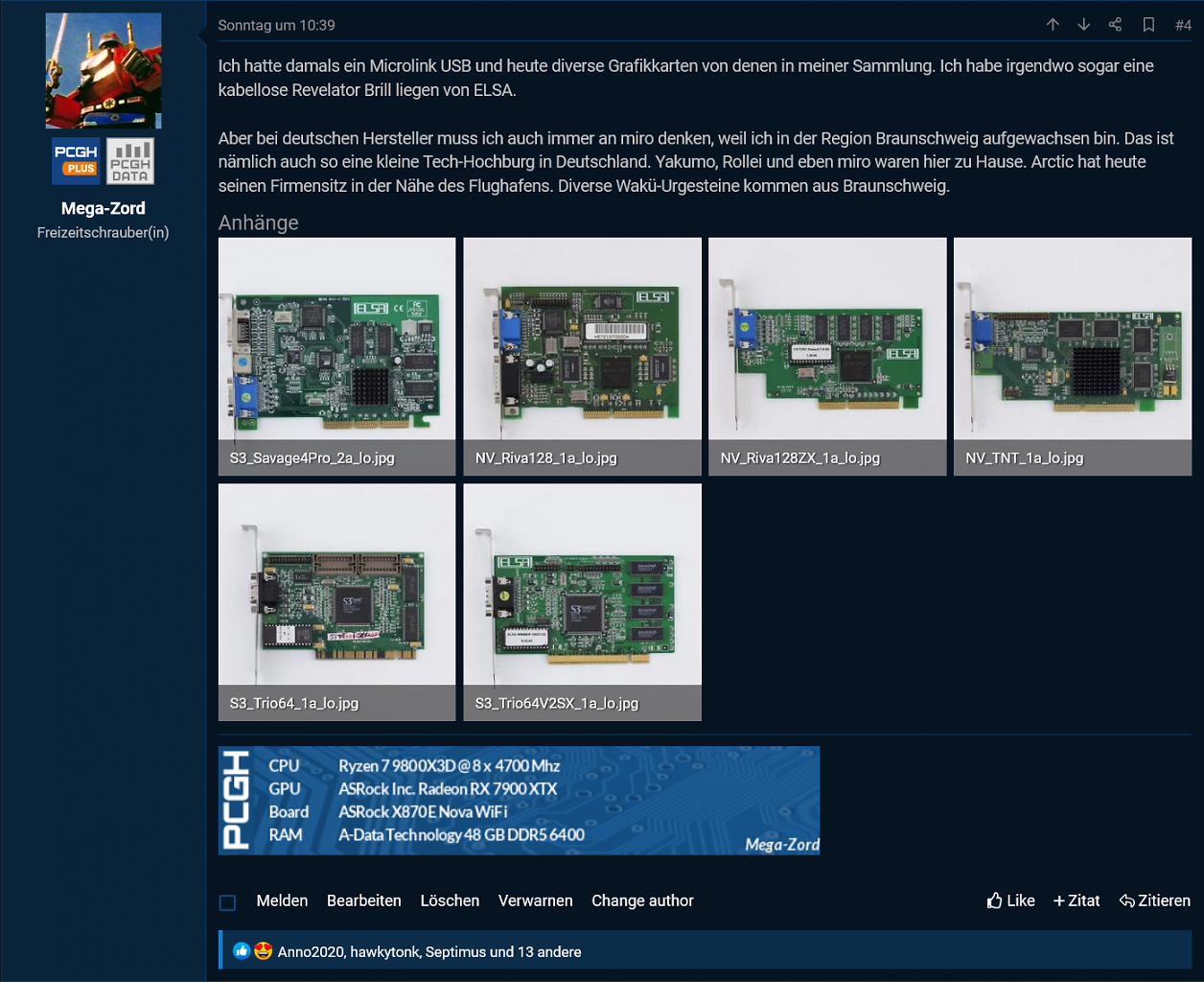Image resolution: width=1204 pixels, height=982 pixels.
Task: Open the PCGH Plus badge
Action: coord(76,160)
